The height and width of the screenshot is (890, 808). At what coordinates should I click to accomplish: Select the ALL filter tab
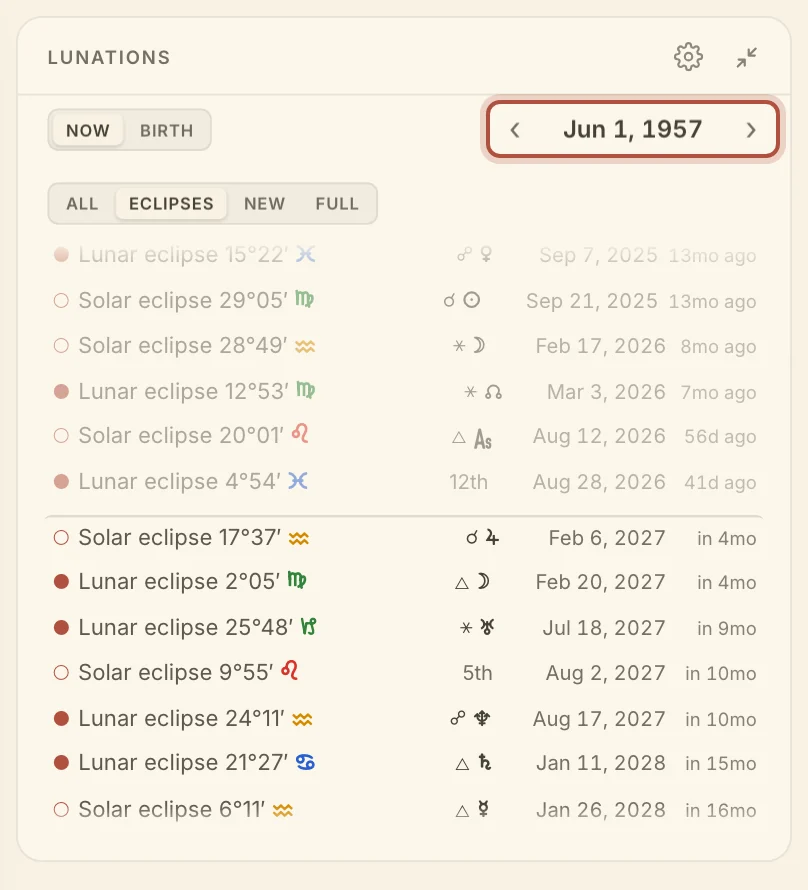tap(82, 204)
